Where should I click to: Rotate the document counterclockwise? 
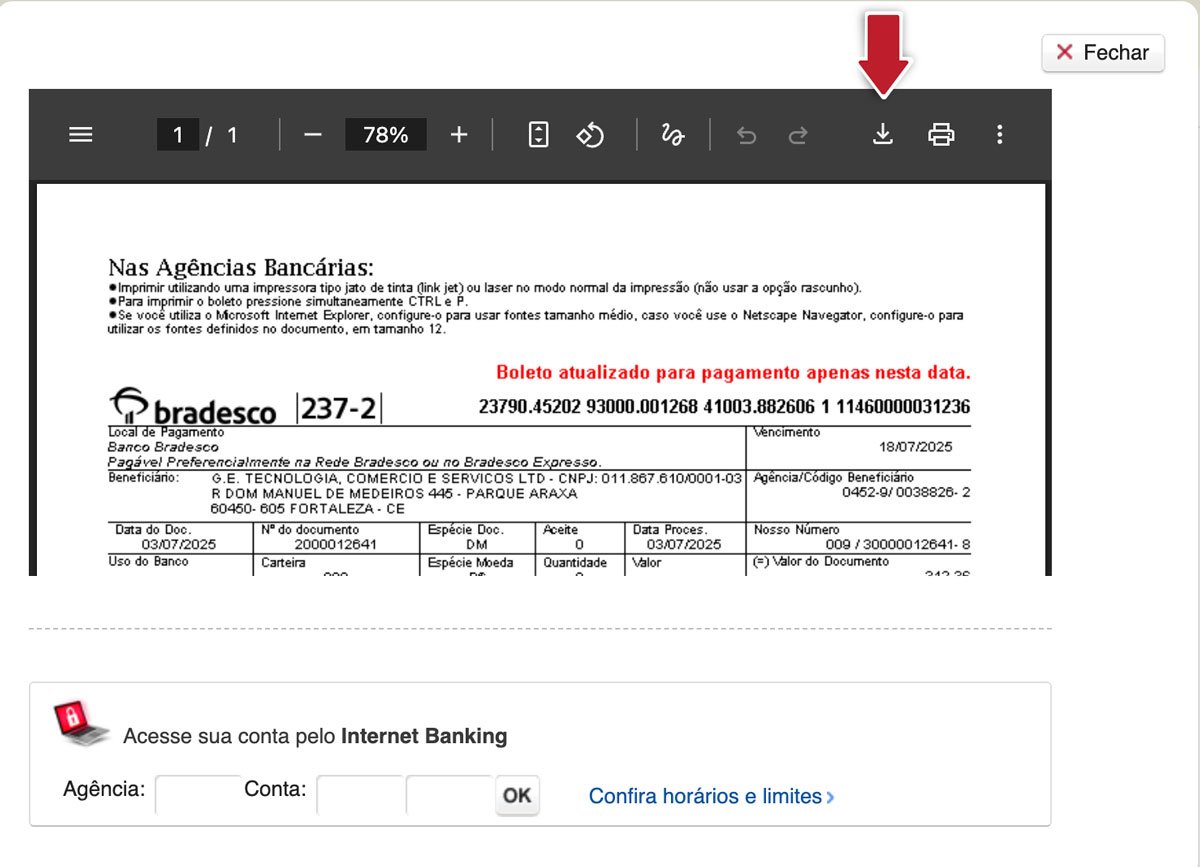pos(591,134)
